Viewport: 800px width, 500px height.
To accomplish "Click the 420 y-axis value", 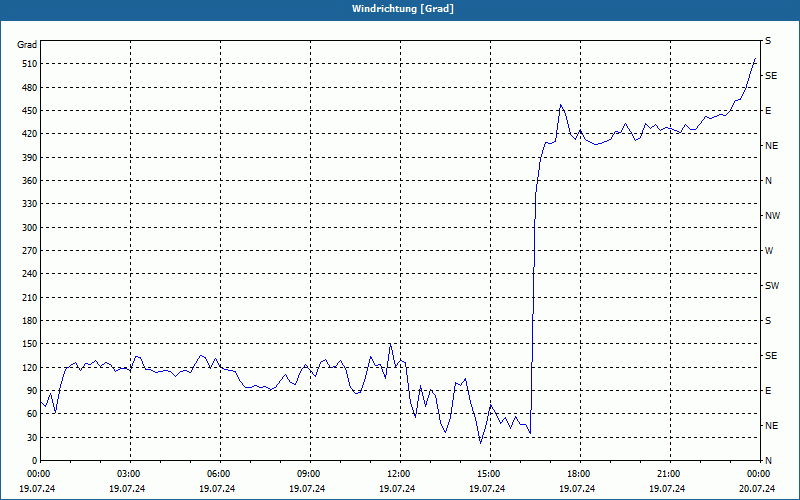I will 30,134.
